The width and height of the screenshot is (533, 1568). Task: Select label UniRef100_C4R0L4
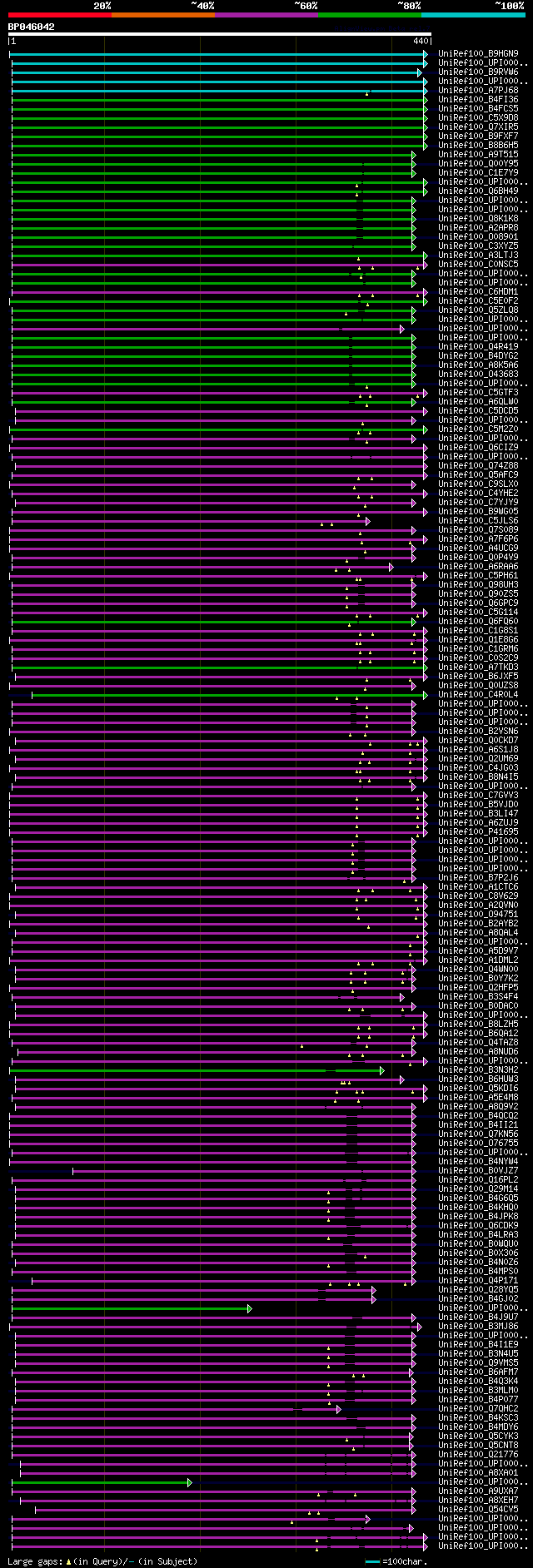[x=479, y=695]
